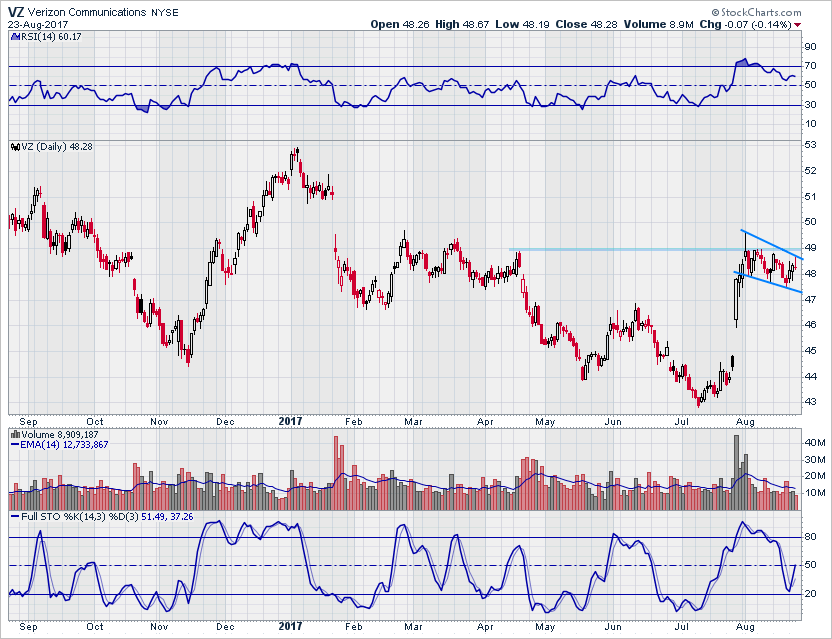Click the 46 price axis label
This screenshot has width=832, height=639.
[810, 325]
